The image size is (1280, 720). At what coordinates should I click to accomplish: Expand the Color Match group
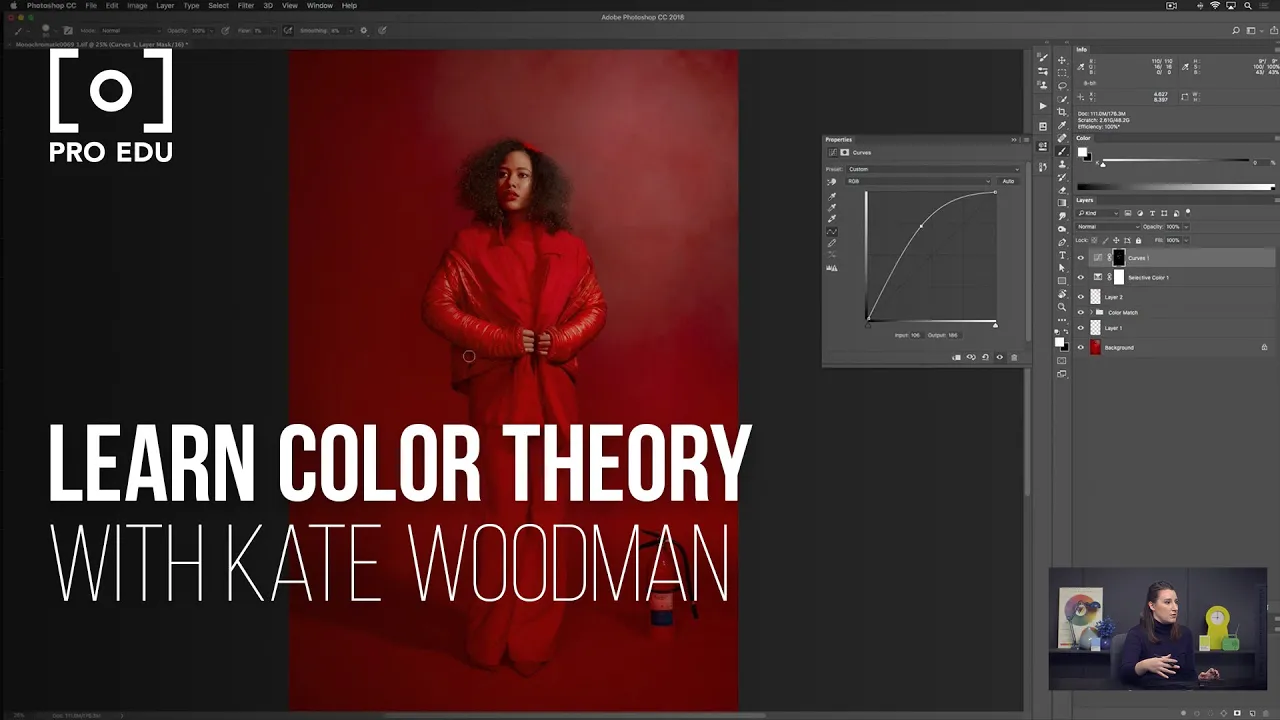pos(1091,312)
